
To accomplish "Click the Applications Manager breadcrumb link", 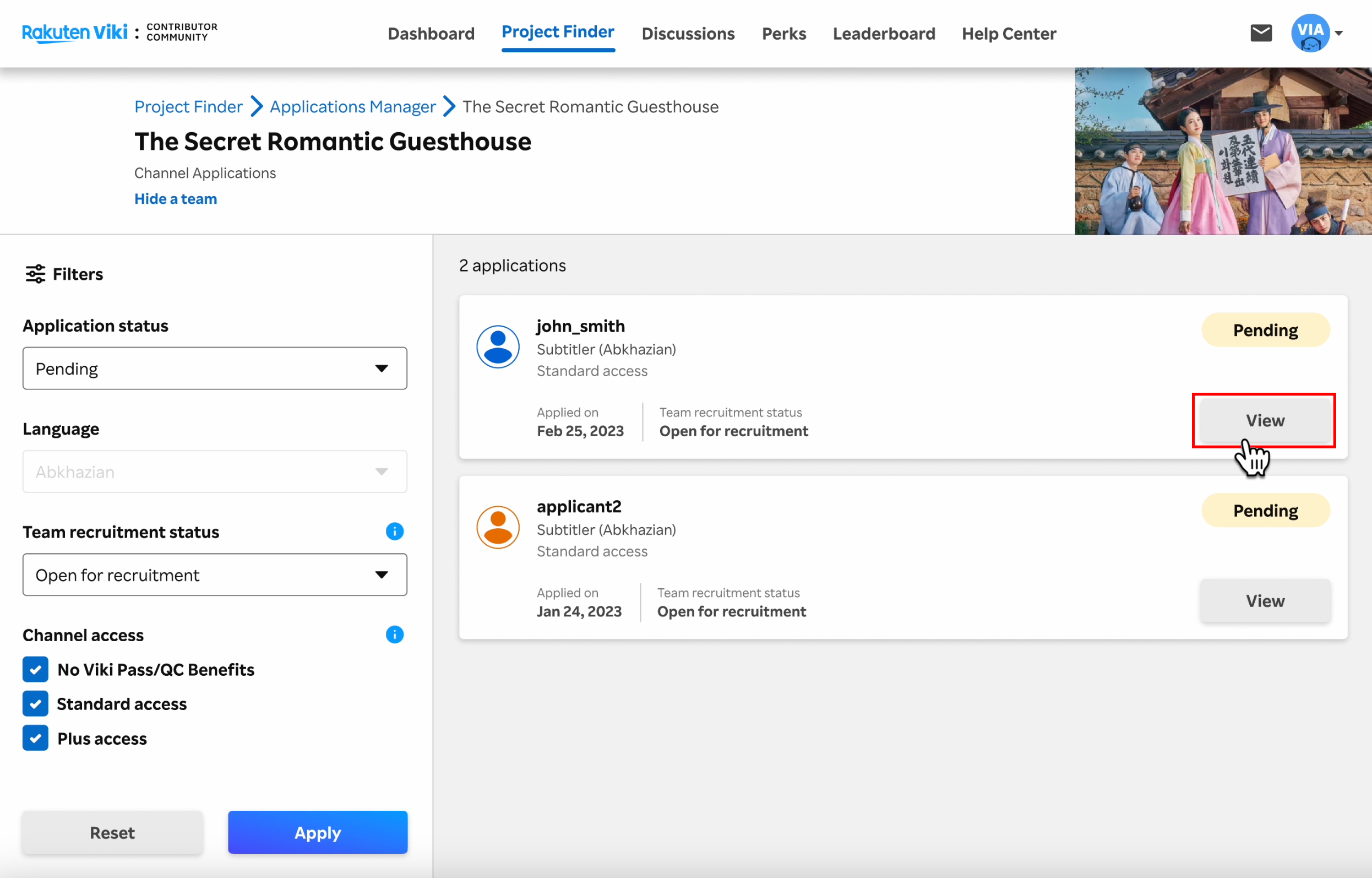I will (x=353, y=107).
